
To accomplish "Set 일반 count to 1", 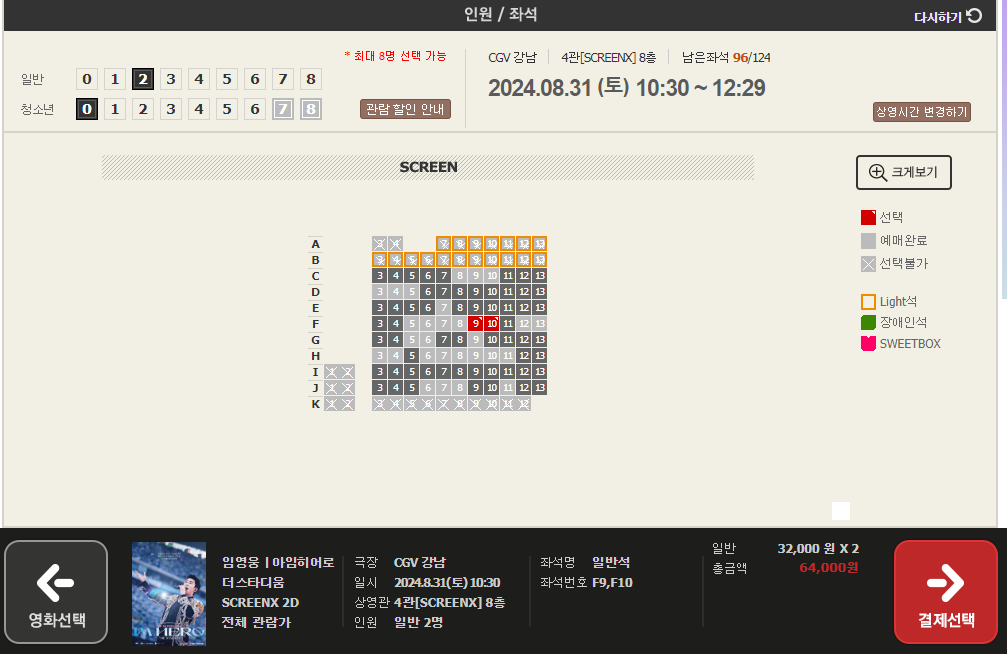I will [115, 79].
